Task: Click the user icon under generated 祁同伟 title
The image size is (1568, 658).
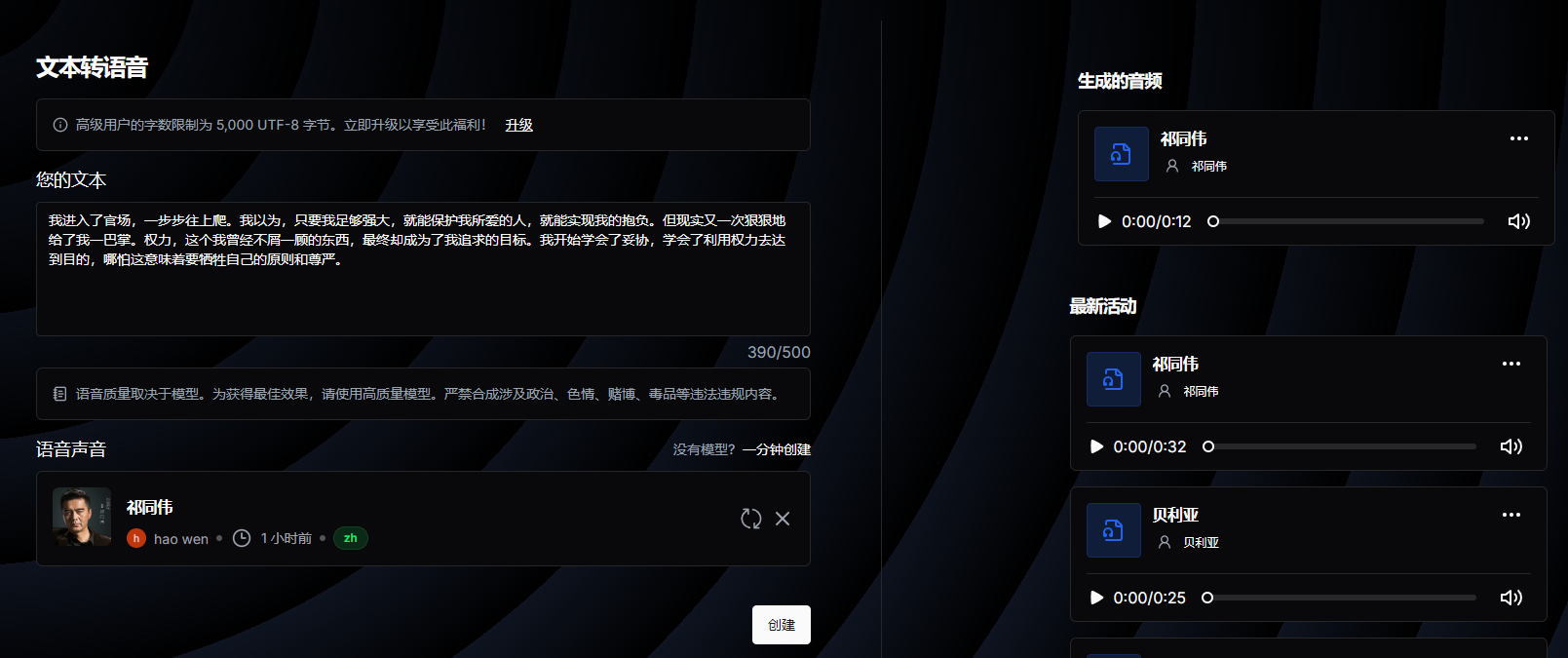Action: click(x=1172, y=166)
